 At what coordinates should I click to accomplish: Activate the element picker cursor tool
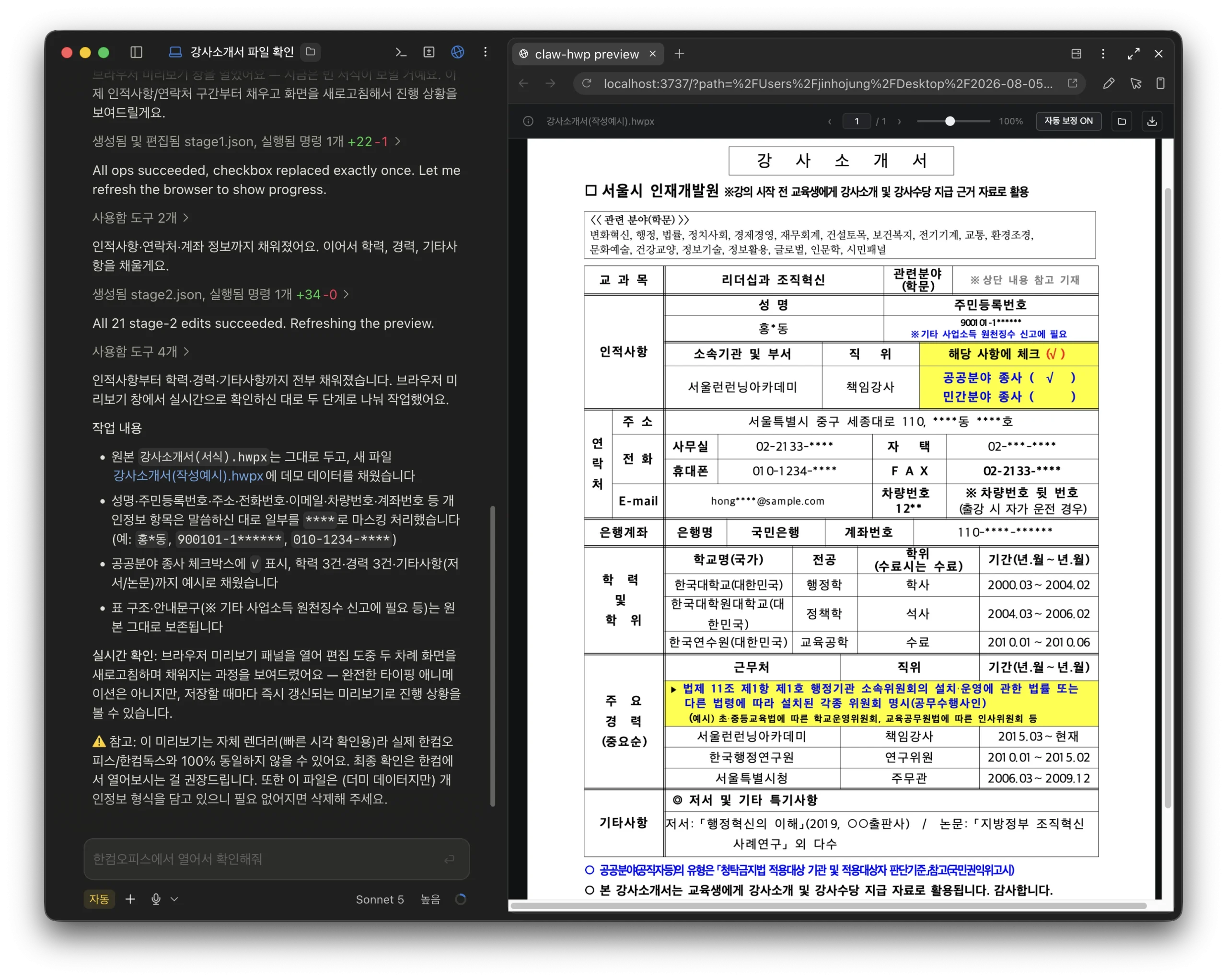coord(1135,84)
